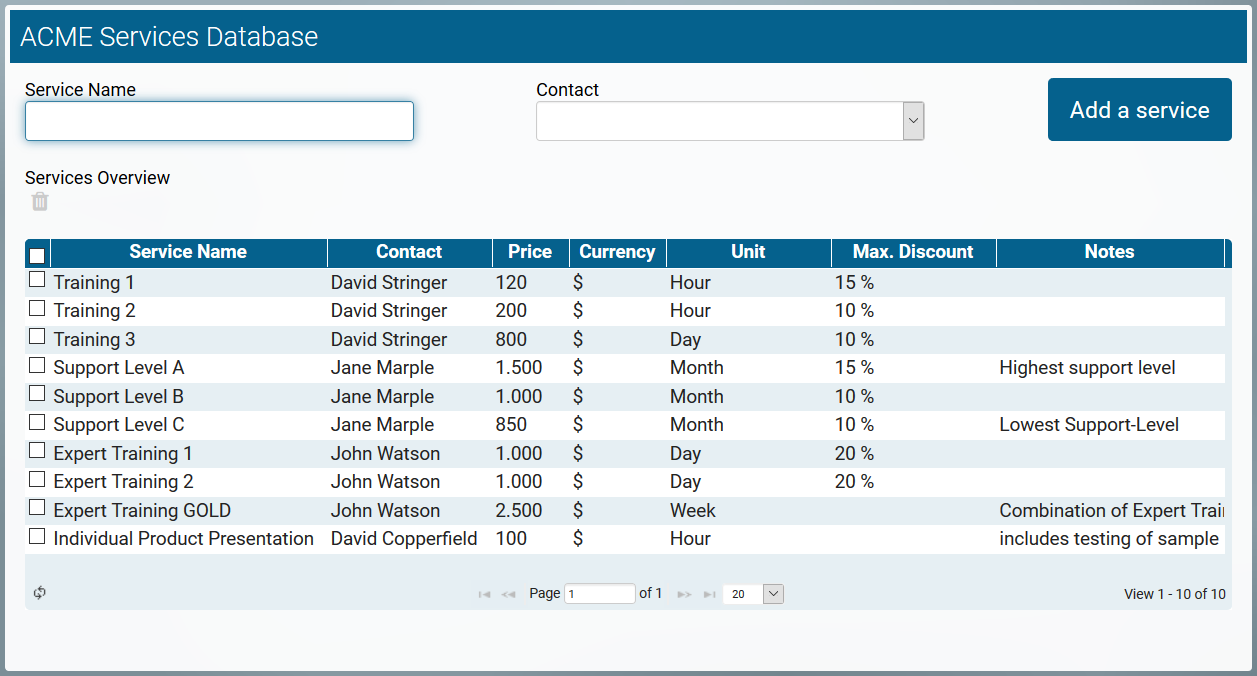
Task: Sort by the Max. Discount column header
Action: click(x=912, y=252)
